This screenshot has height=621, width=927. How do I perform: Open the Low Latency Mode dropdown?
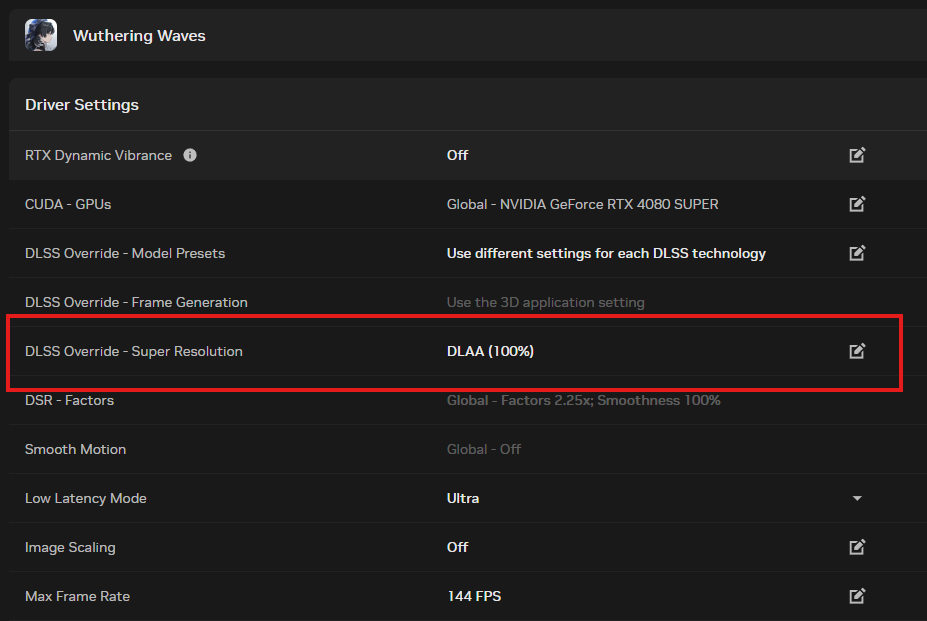pos(857,499)
